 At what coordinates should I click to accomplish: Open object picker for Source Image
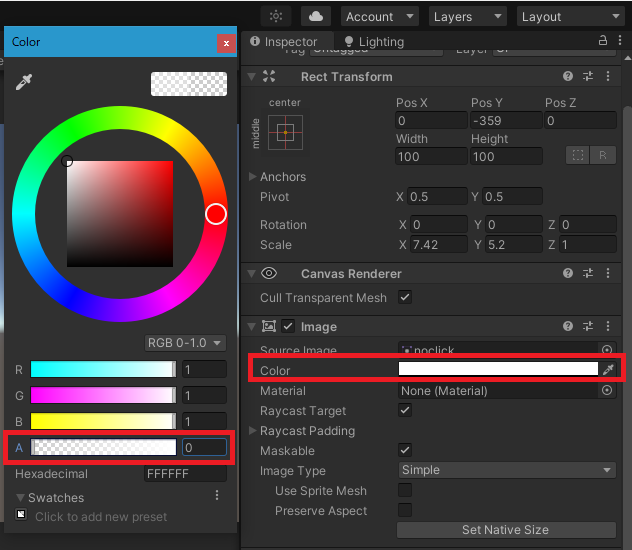(607, 350)
